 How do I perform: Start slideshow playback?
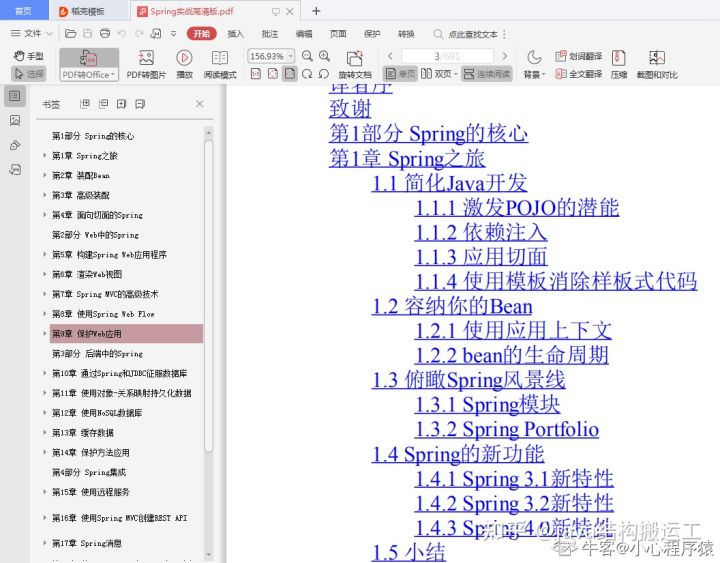184,65
